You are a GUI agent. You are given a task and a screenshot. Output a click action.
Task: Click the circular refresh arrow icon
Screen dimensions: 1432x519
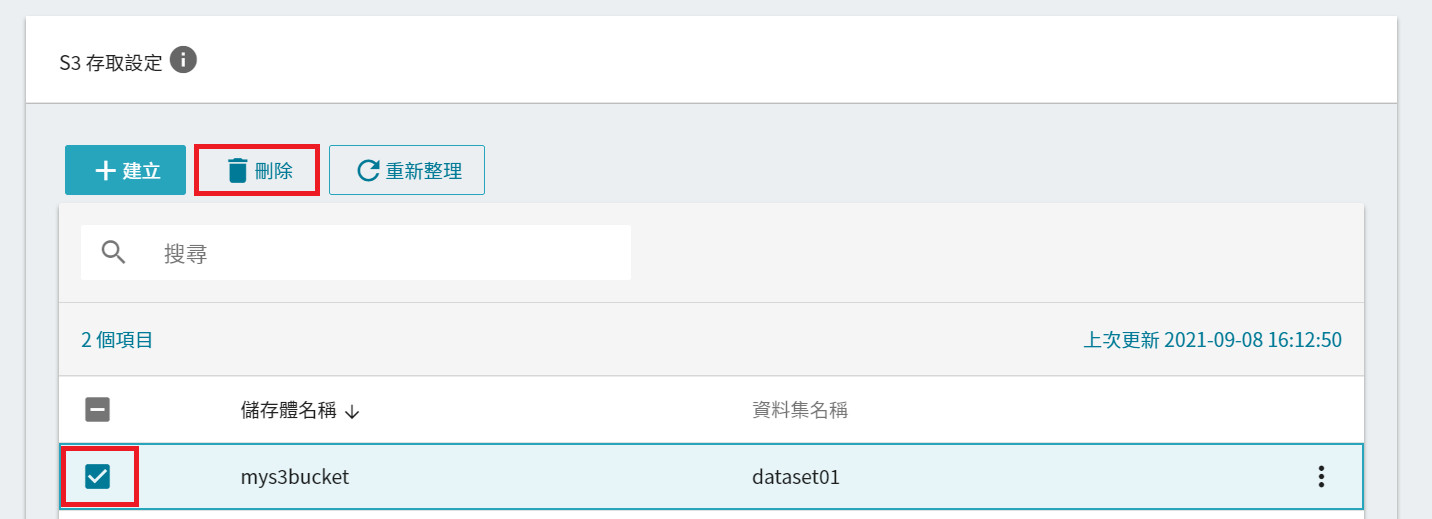tap(368, 170)
